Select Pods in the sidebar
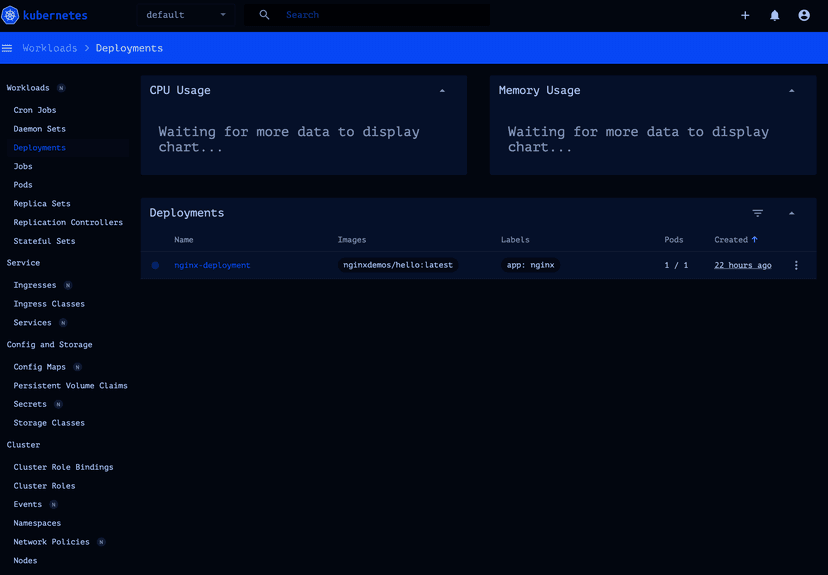The width and height of the screenshot is (828, 575). click(x=23, y=185)
